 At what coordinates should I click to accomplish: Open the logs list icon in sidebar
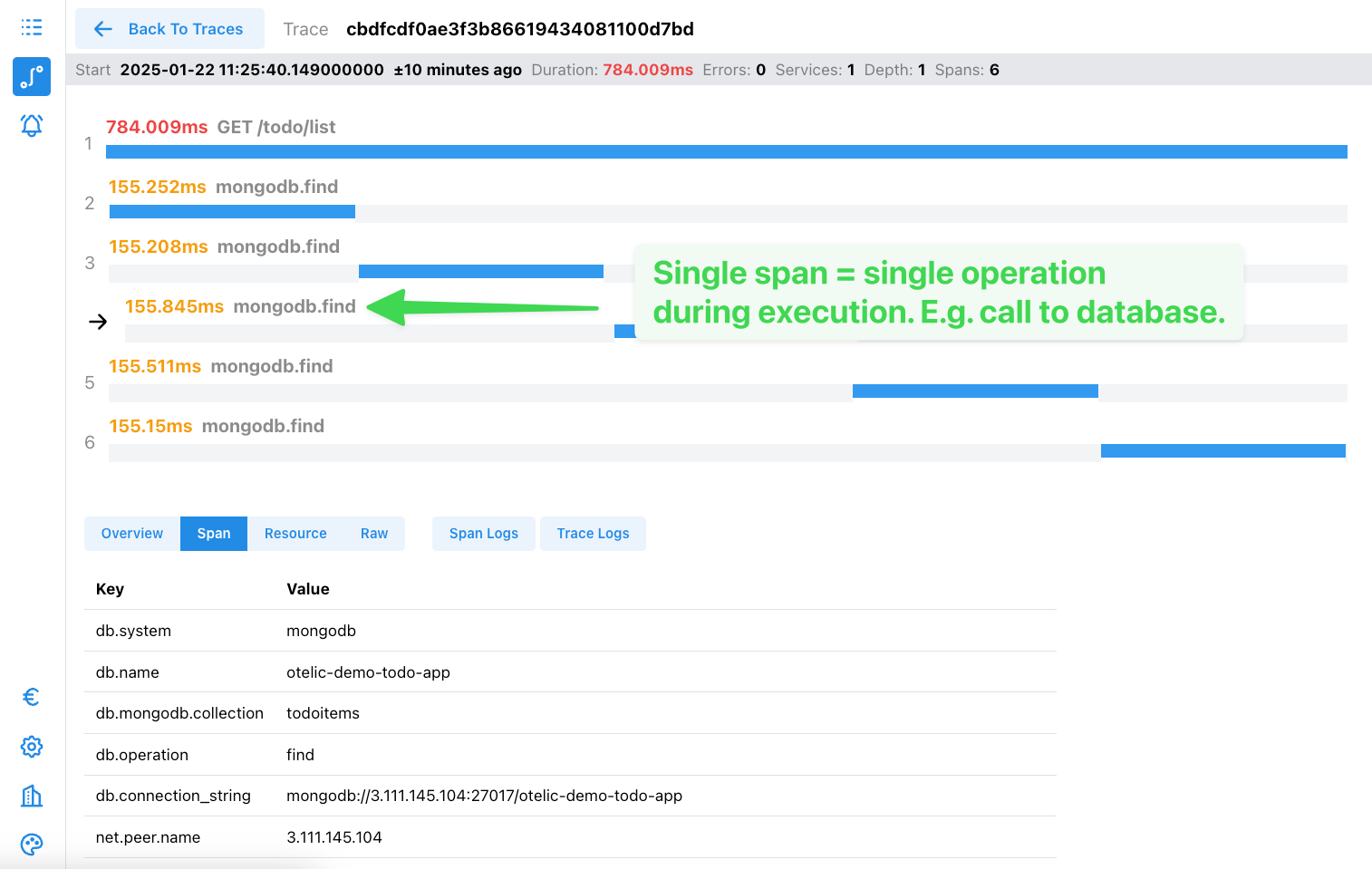point(32,27)
